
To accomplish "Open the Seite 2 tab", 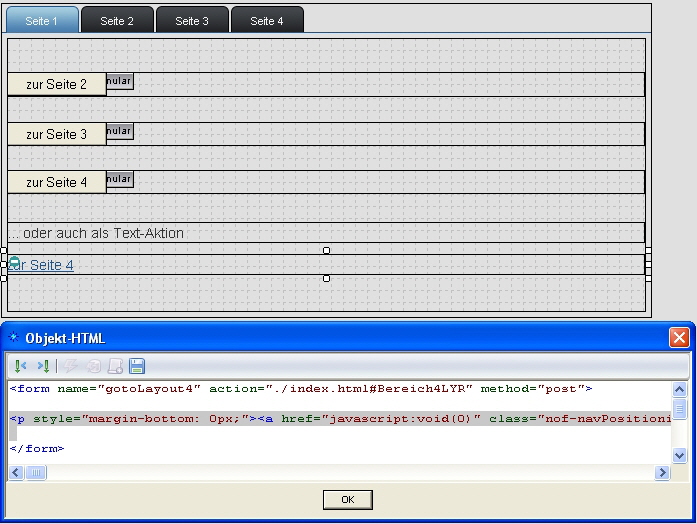I will click(x=117, y=21).
